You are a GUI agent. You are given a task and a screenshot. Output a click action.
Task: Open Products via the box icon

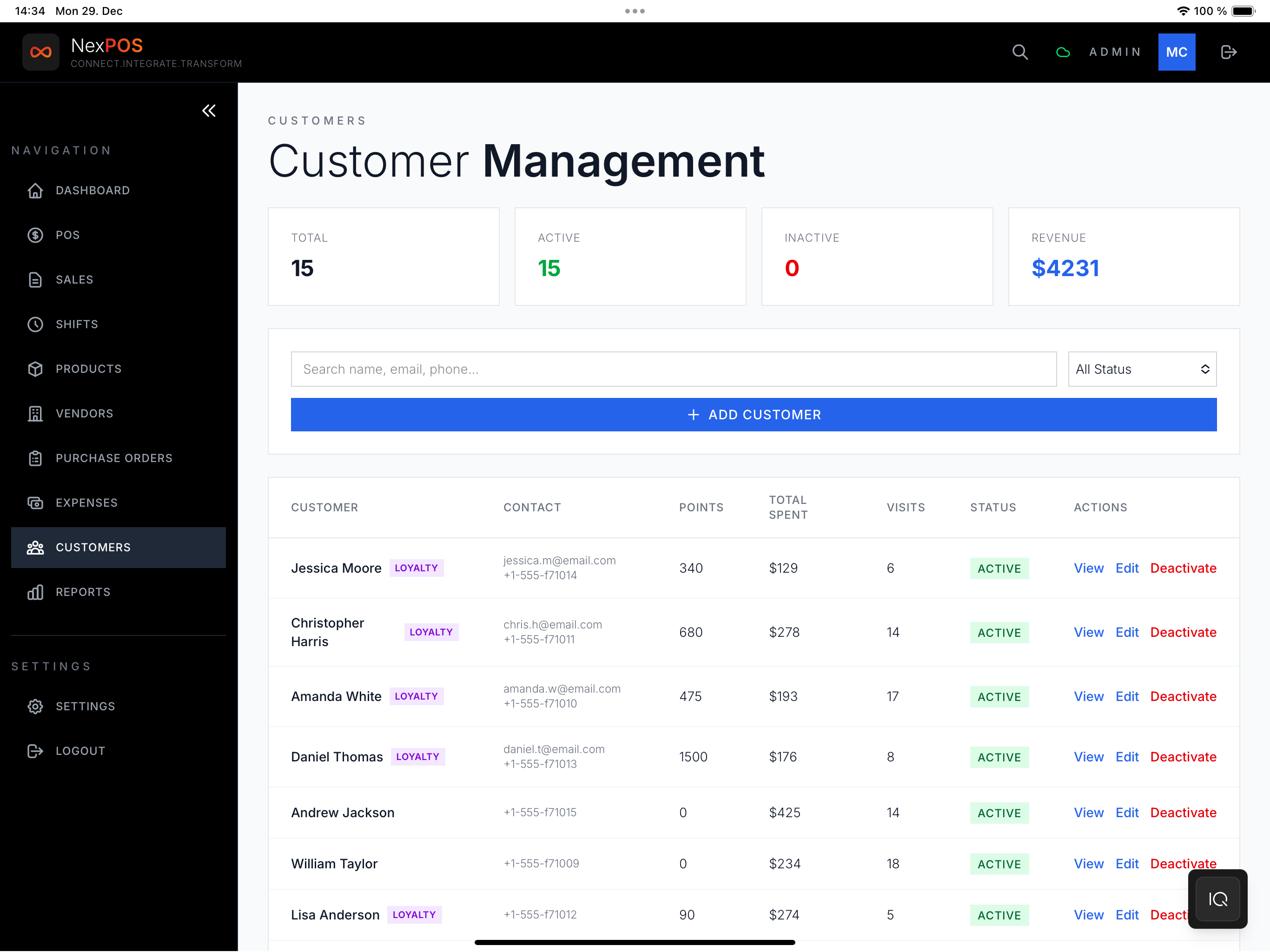pyautogui.click(x=36, y=369)
